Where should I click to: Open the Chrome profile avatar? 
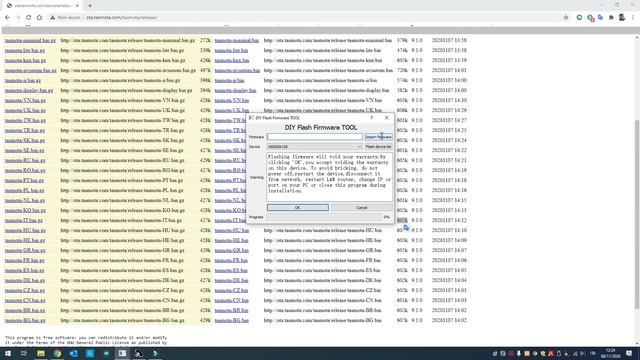(622, 17)
